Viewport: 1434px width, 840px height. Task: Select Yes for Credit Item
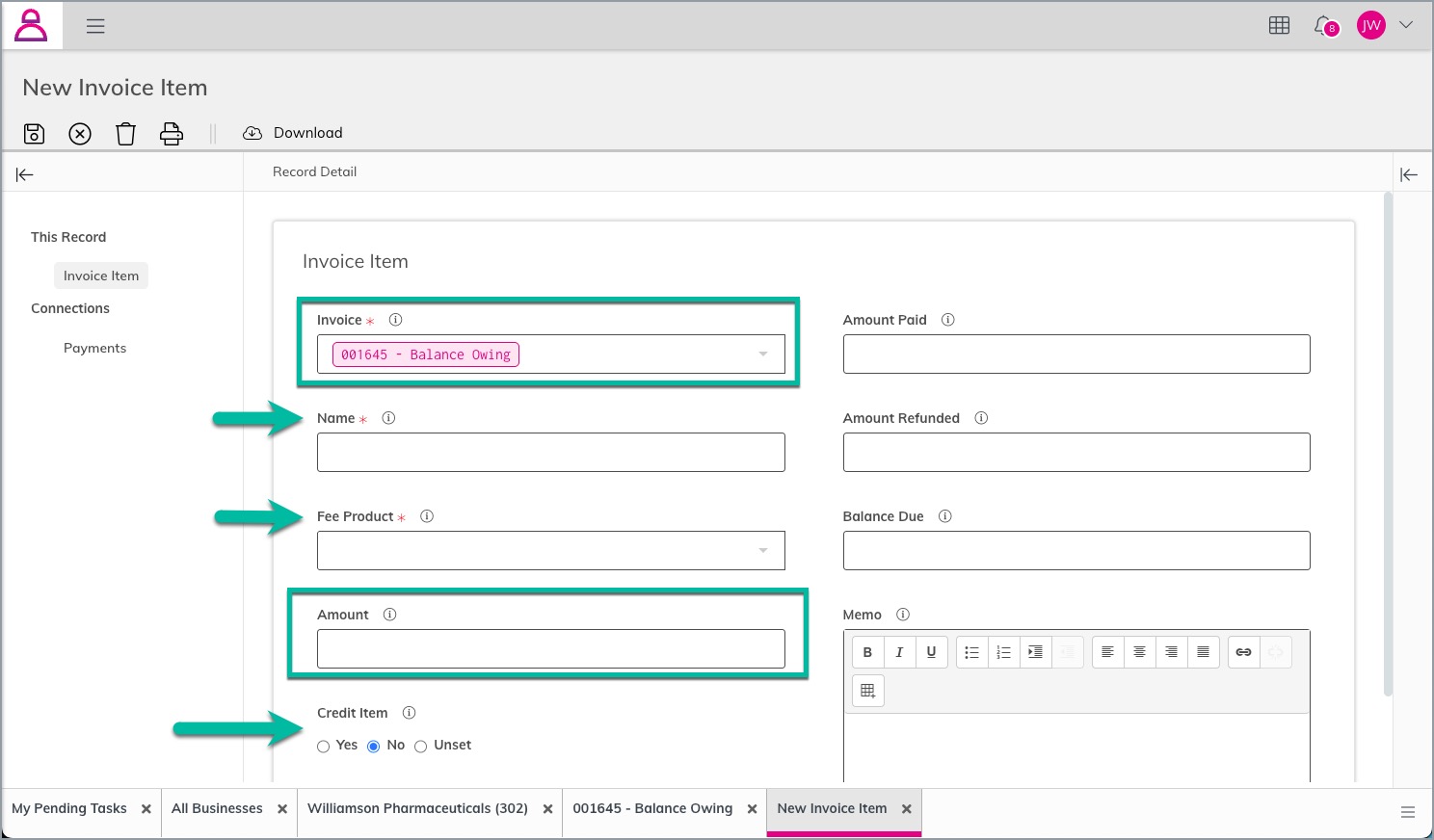(x=324, y=747)
